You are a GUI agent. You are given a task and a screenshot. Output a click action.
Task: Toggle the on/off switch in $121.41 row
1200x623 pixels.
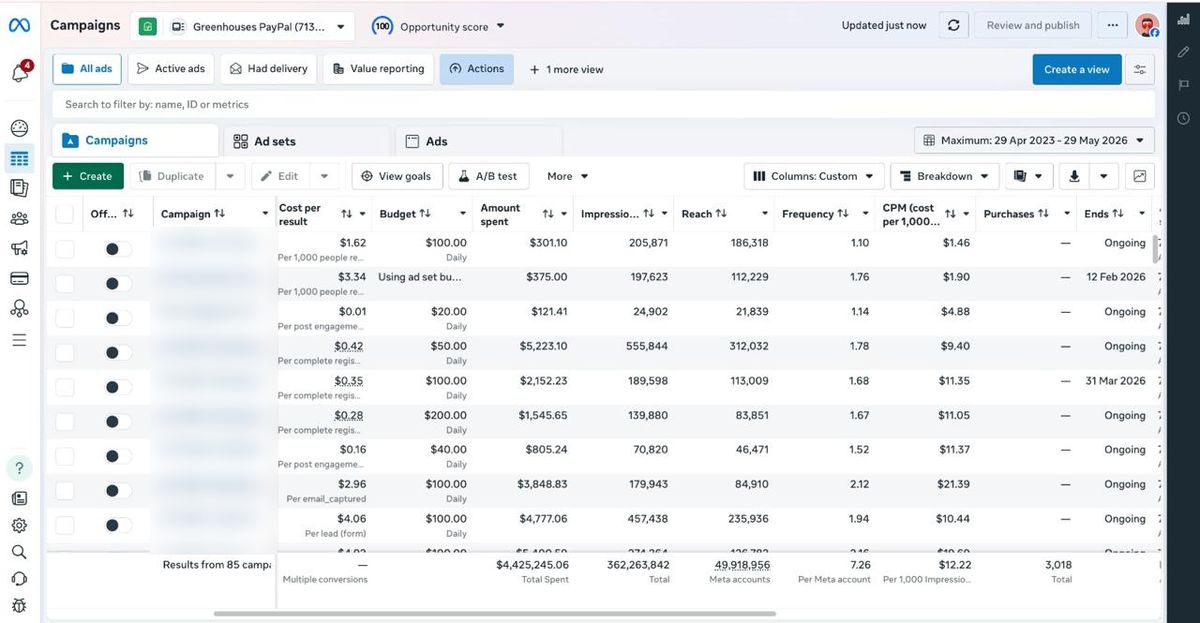(x=117, y=318)
